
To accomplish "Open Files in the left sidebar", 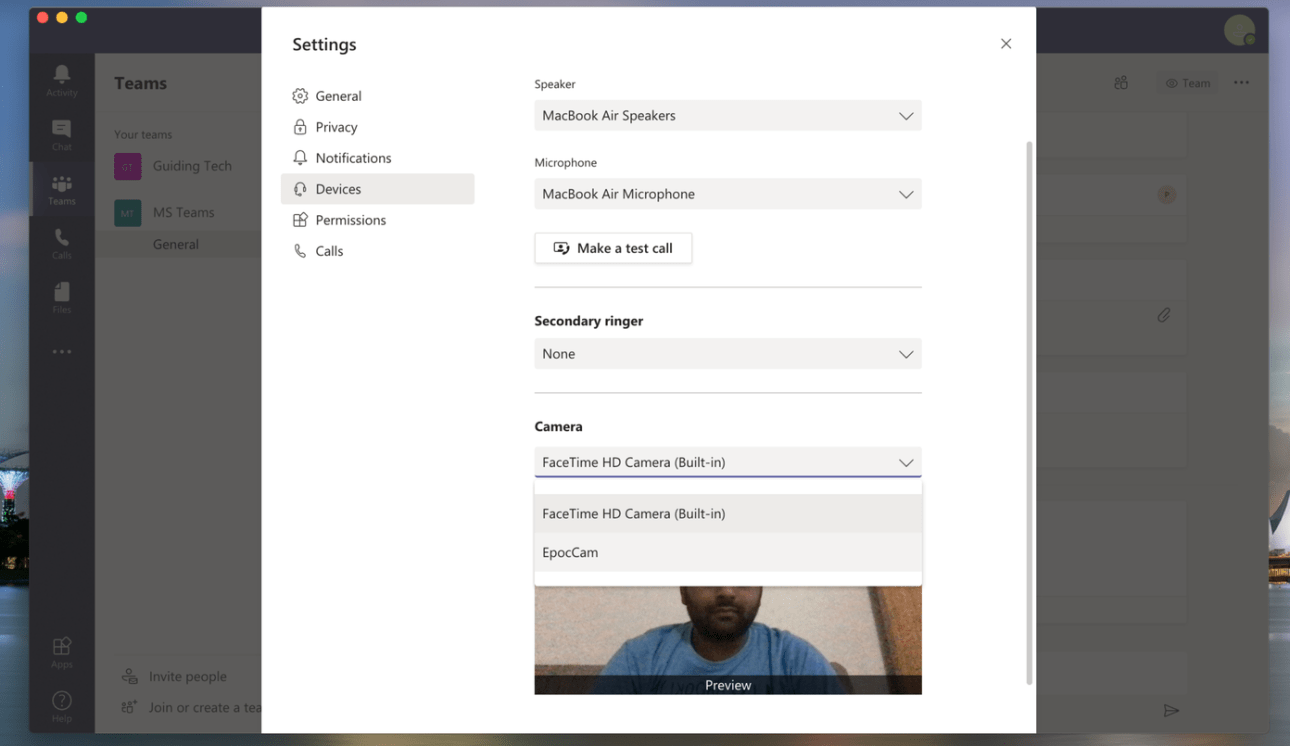I will point(61,297).
